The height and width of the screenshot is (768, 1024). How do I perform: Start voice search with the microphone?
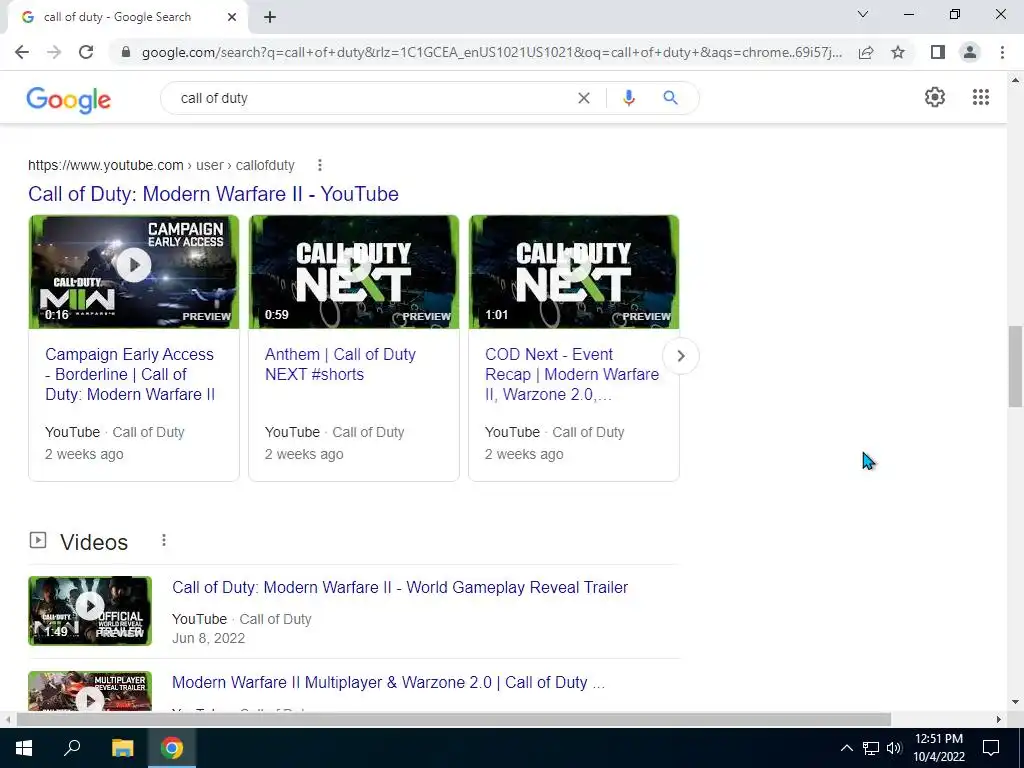628,98
